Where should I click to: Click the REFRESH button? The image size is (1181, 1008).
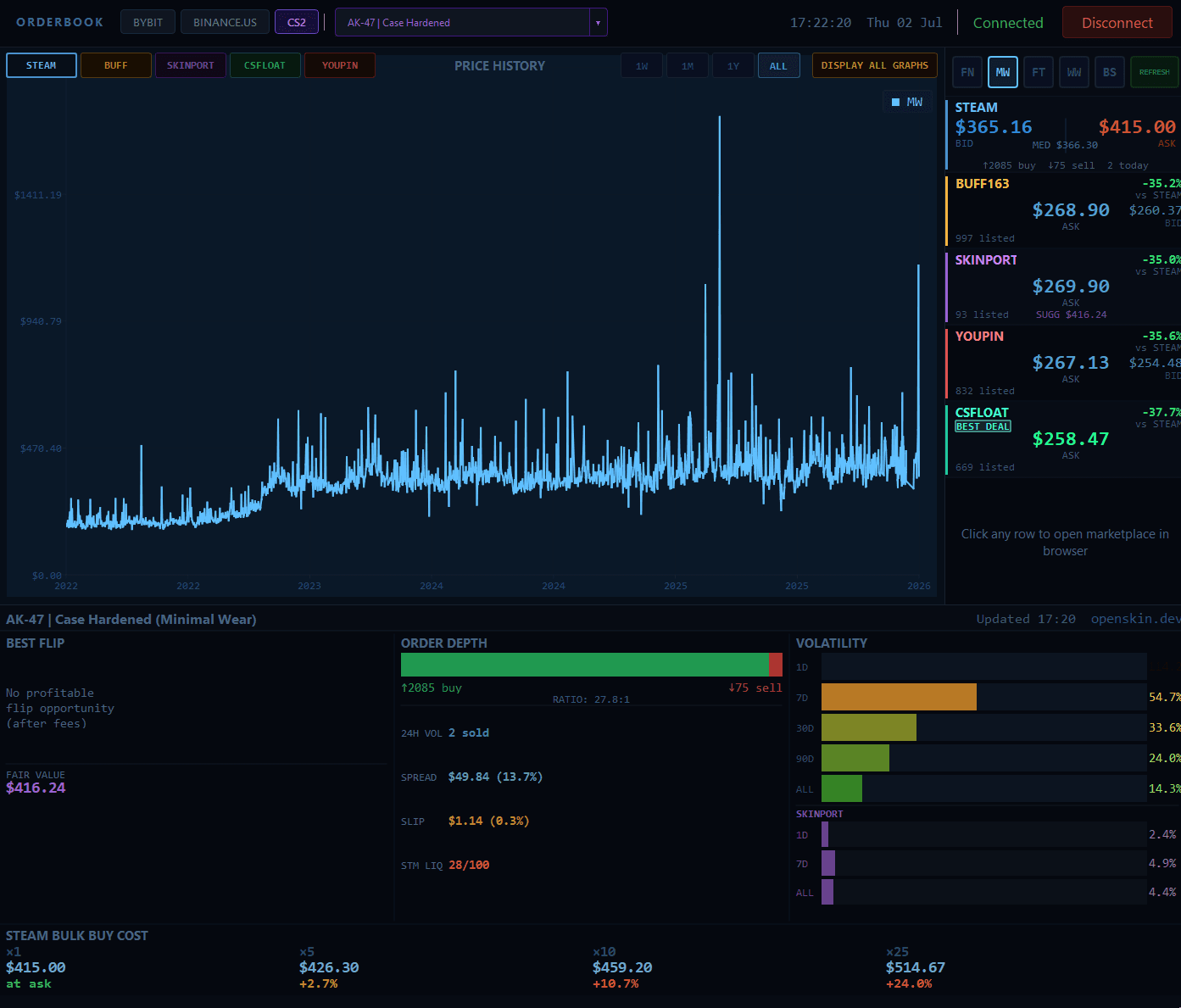tap(1155, 72)
